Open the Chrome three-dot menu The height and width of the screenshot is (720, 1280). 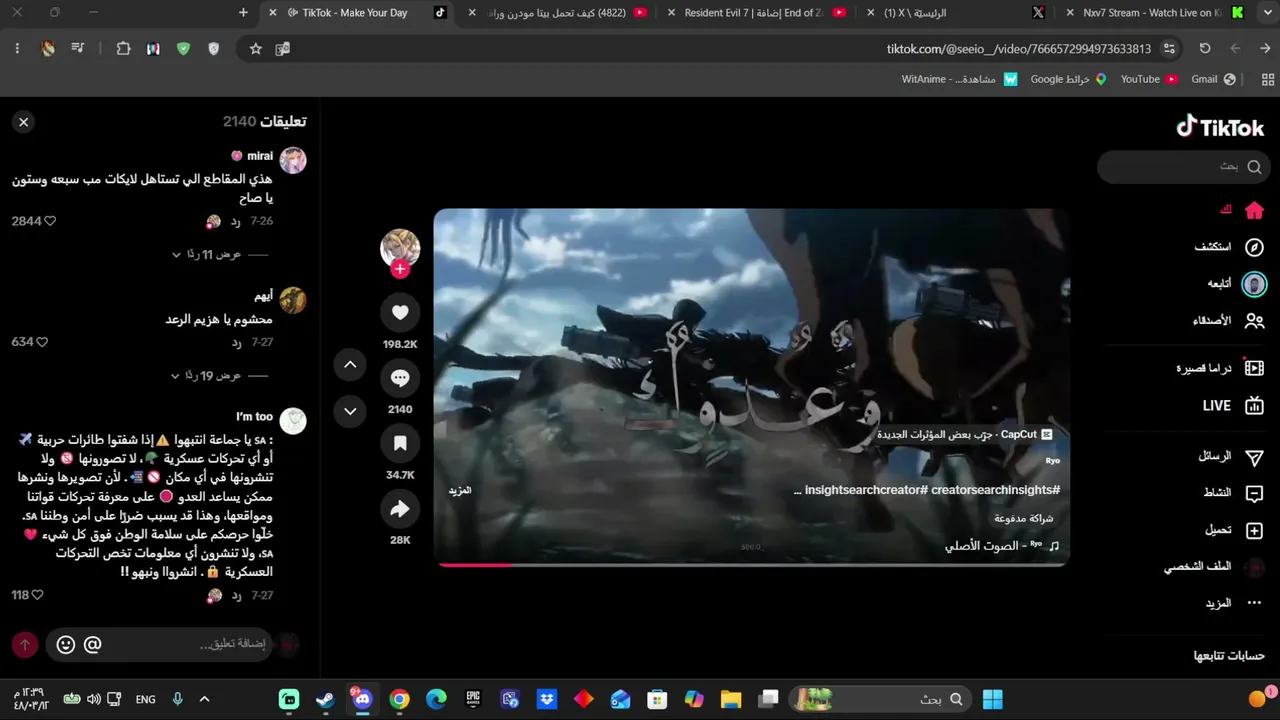(x=17, y=49)
